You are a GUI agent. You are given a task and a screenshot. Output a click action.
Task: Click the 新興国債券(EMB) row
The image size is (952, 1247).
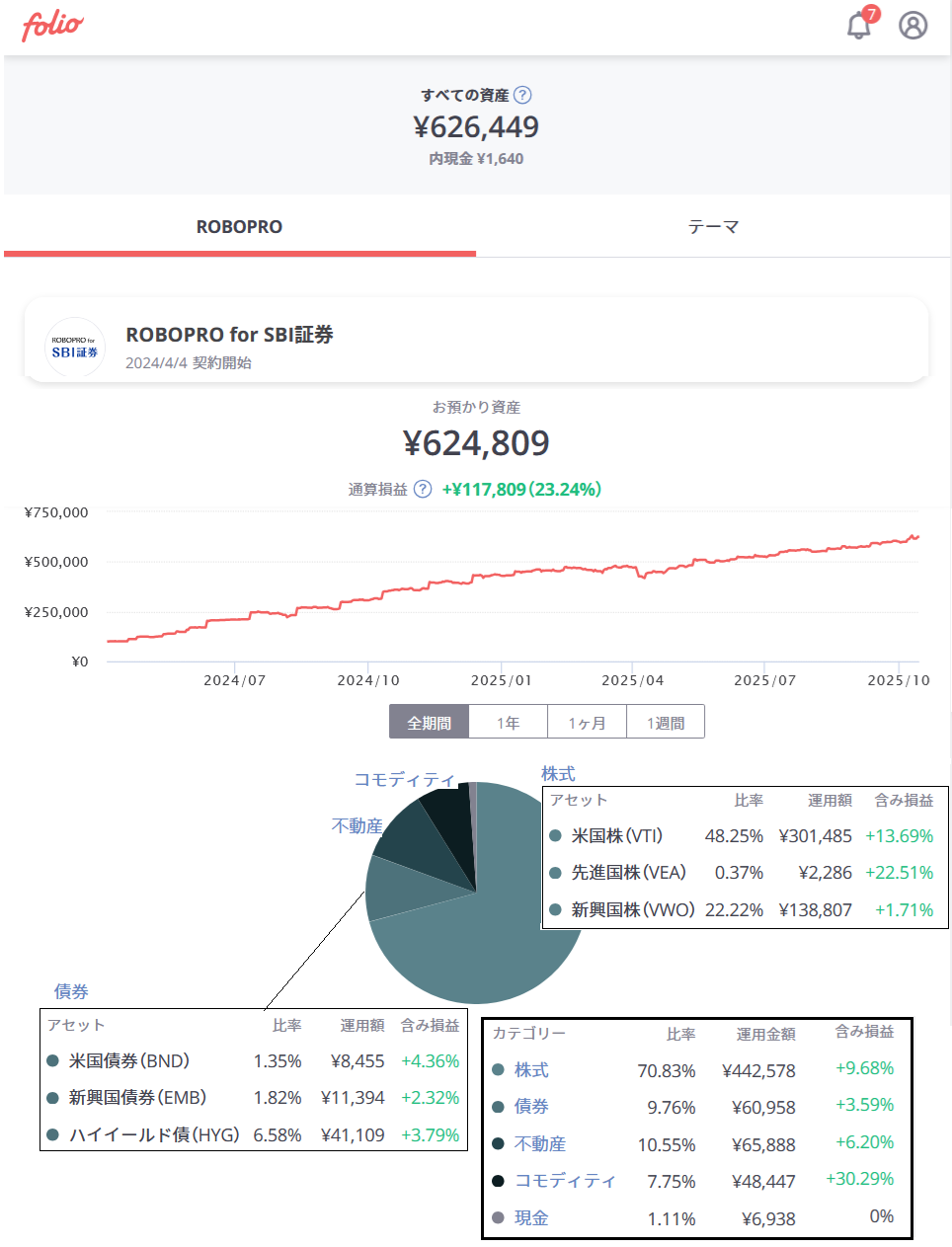[254, 1098]
